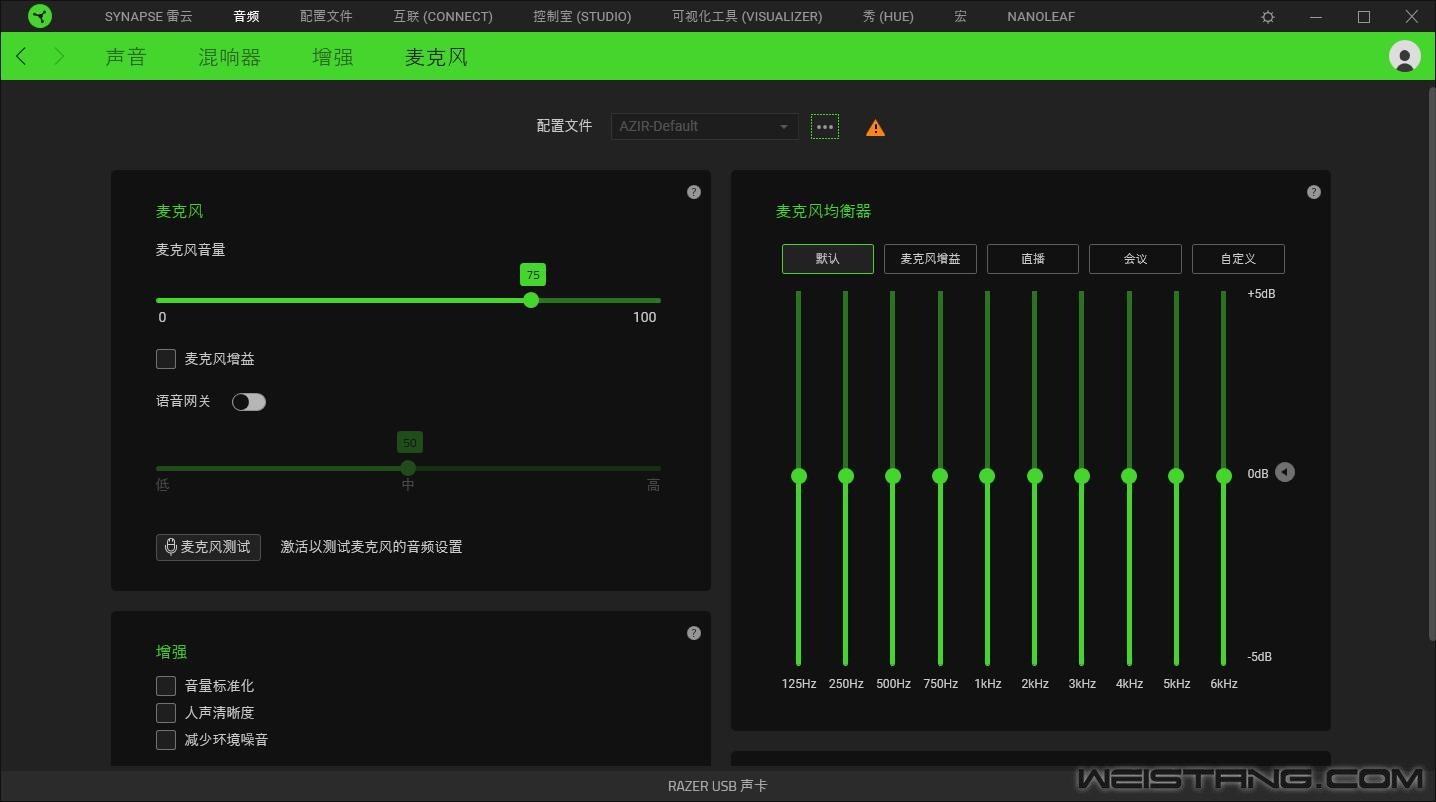Click the 激活以测试麦克风的音频设置 description text
Screen dimensions: 1436x802
[371, 547]
